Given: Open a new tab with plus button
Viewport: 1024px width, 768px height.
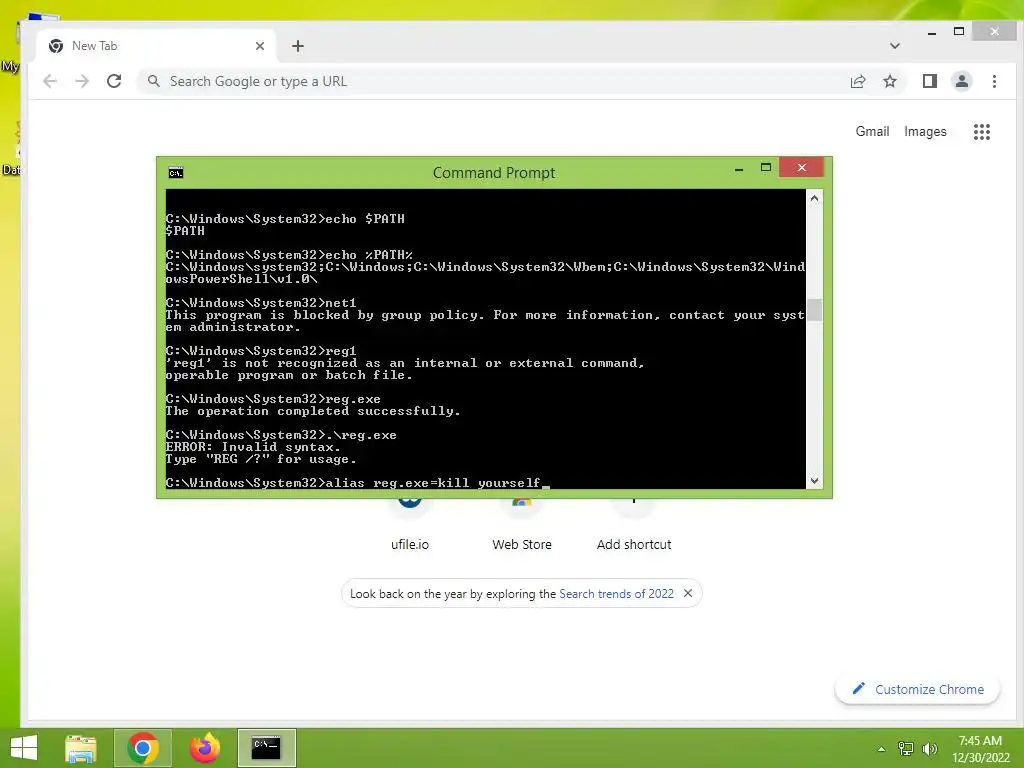Looking at the screenshot, I should [x=298, y=46].
